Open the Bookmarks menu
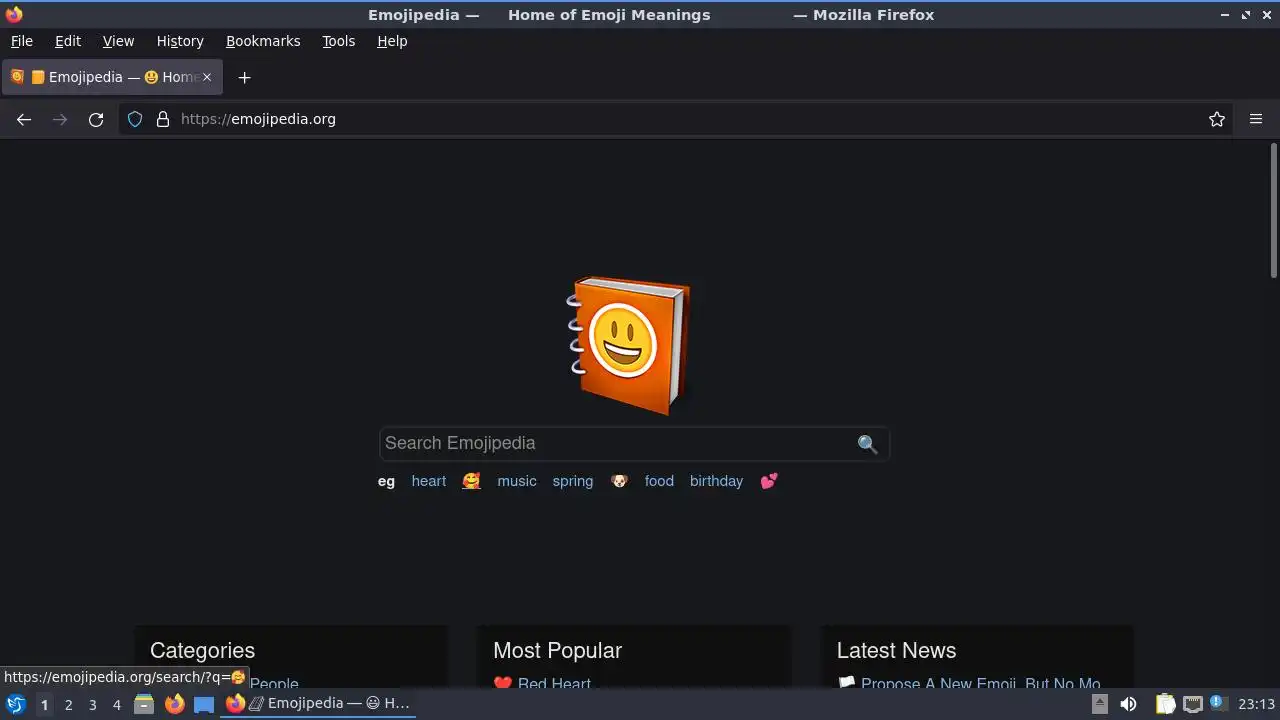 (x=263, y=41)
